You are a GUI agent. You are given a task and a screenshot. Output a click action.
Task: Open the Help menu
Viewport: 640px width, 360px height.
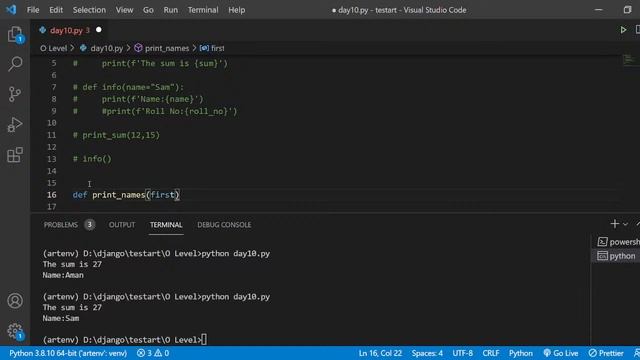[236, 10]
